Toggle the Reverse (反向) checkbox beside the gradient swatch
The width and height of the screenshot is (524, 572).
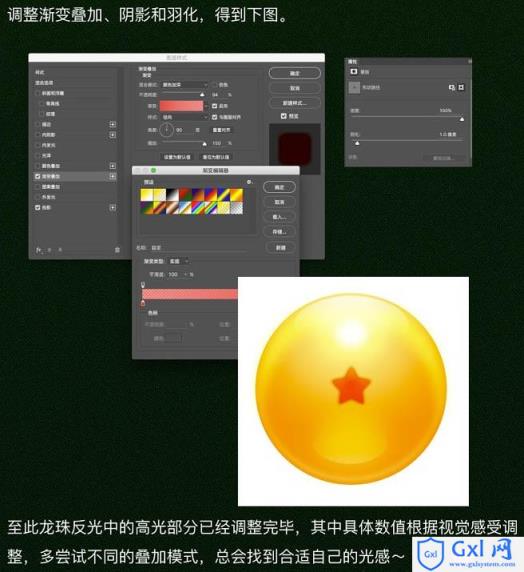click(x=215, y=106)
